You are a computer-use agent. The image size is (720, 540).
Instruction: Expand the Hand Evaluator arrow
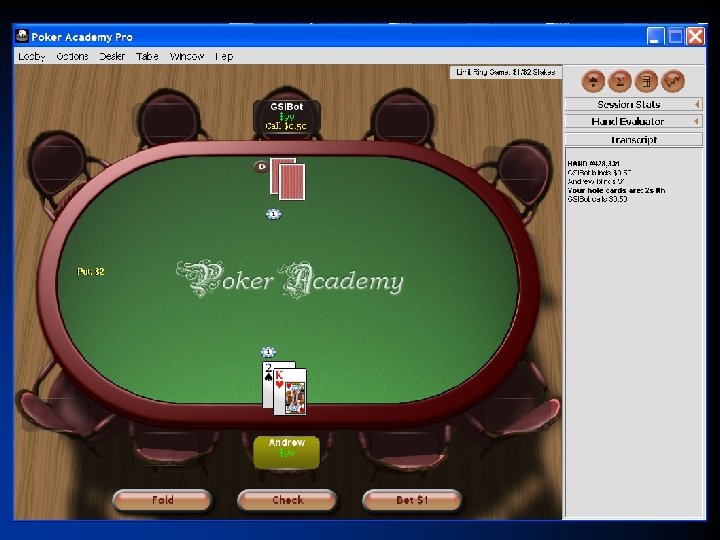click(697, 122)
